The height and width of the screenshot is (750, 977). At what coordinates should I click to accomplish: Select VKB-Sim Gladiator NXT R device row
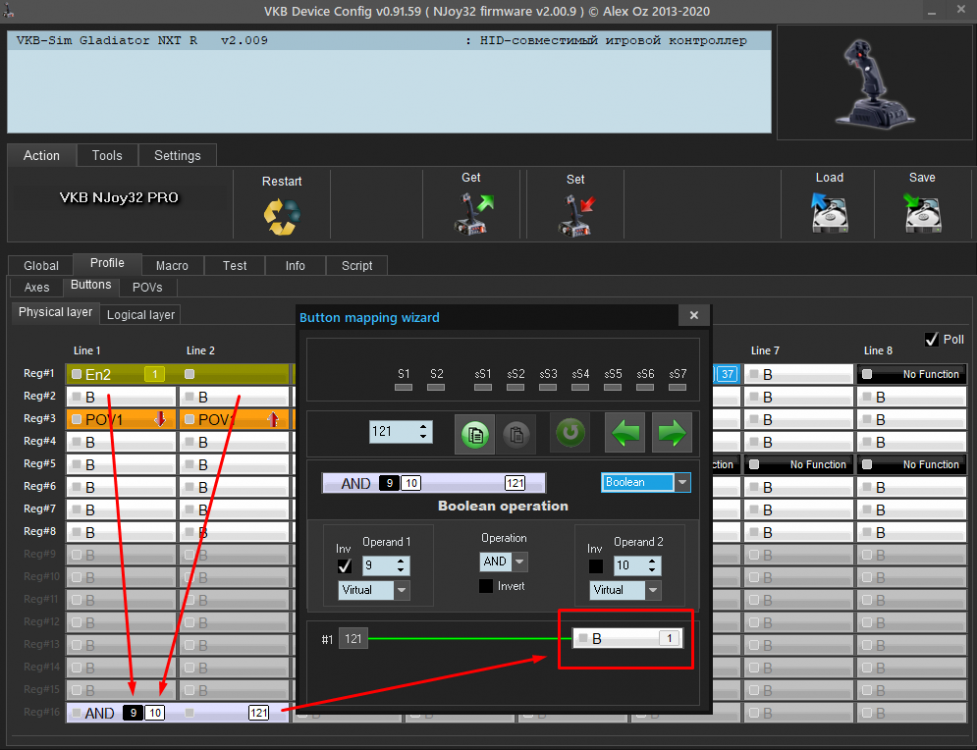click(389, 40)
